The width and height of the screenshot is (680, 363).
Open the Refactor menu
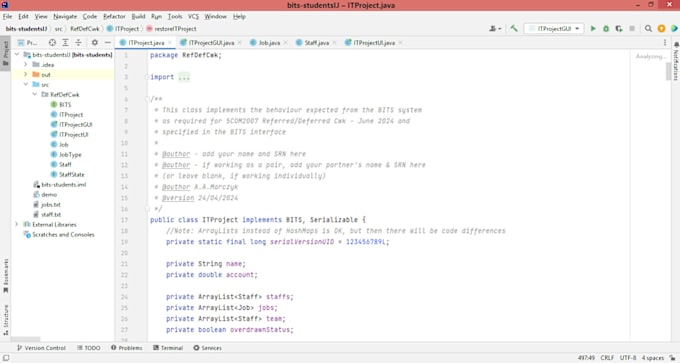(114, 16)
